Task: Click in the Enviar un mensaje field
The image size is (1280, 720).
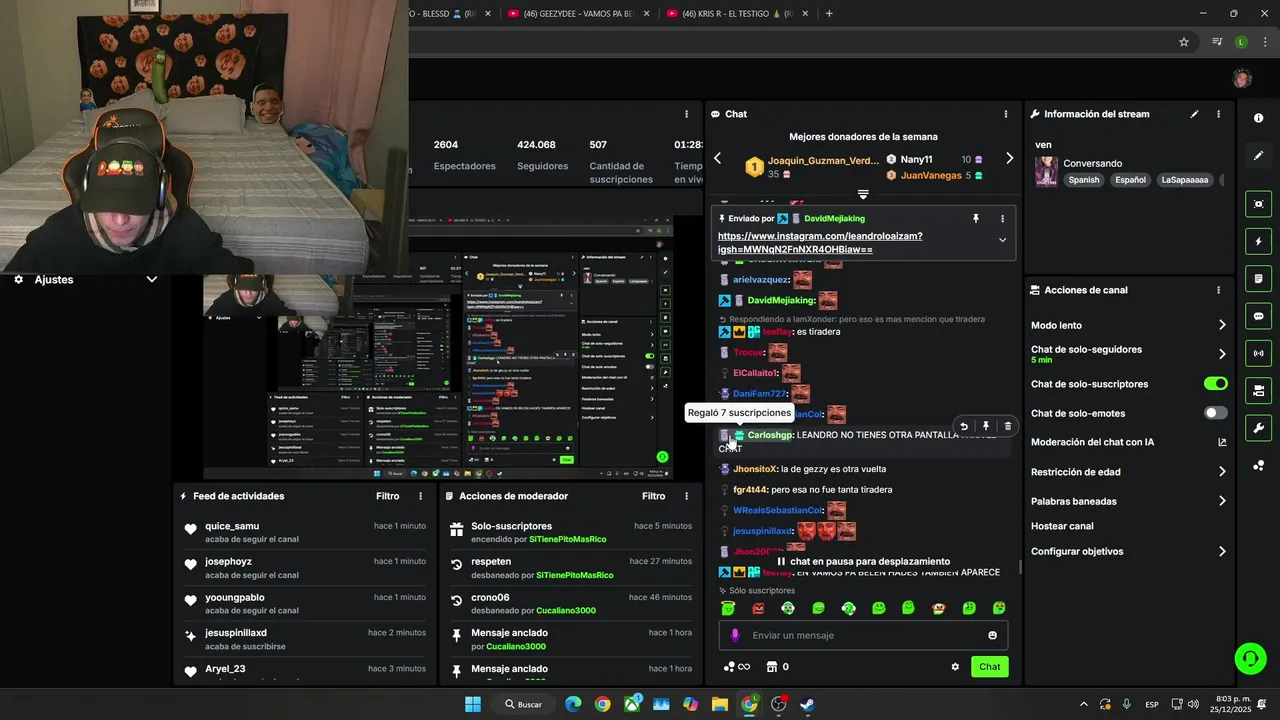Action: [x=865, y=635]
